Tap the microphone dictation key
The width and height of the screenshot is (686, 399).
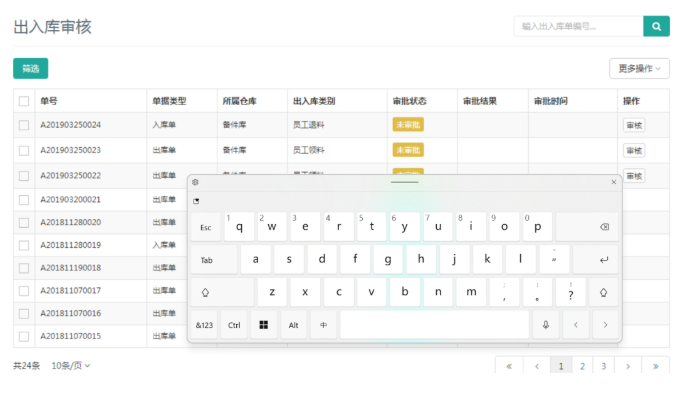click(x=546, y=325)
